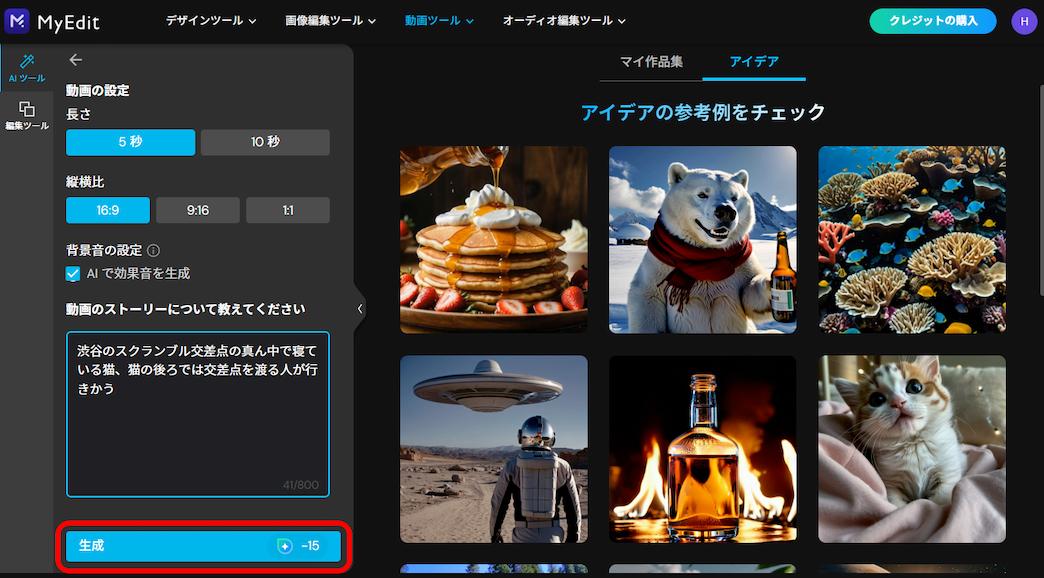Choose the 16:9 aspect ratio
The image size is (1044, 578).
click(x=108, y=210)
